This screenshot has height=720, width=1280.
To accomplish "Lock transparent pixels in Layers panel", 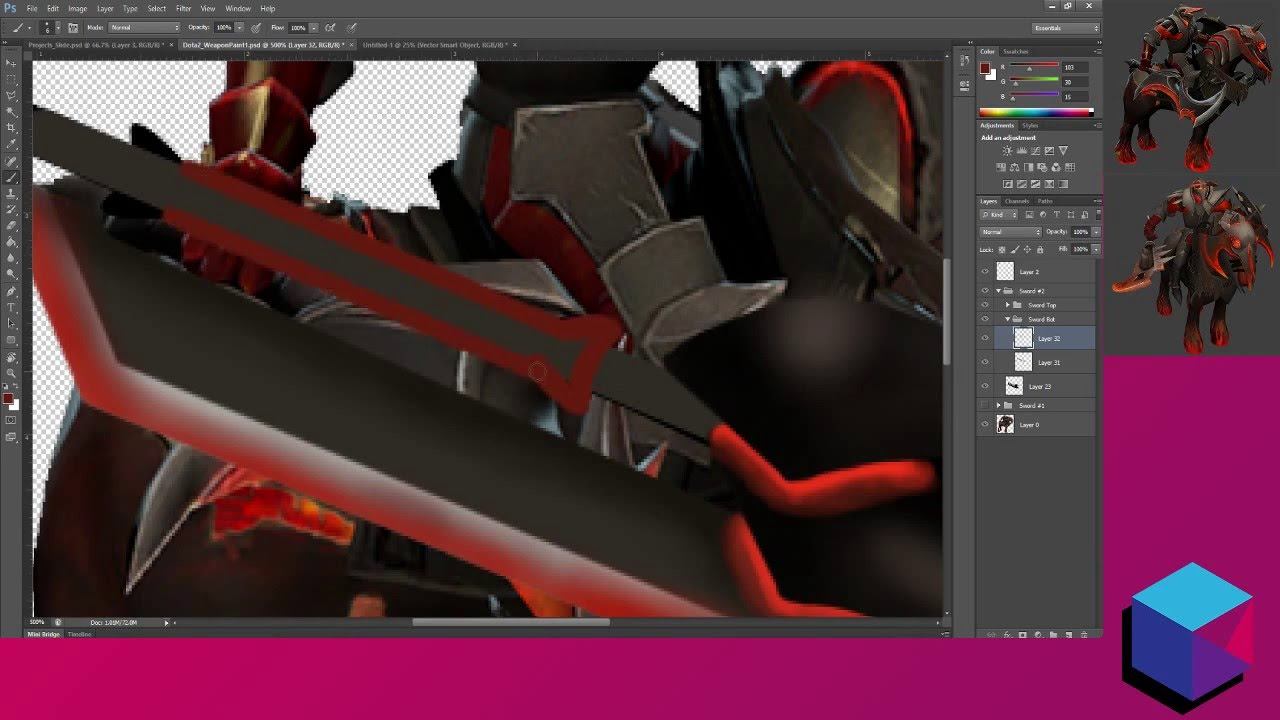I will pyautogui.click(x=1003, y=249).
